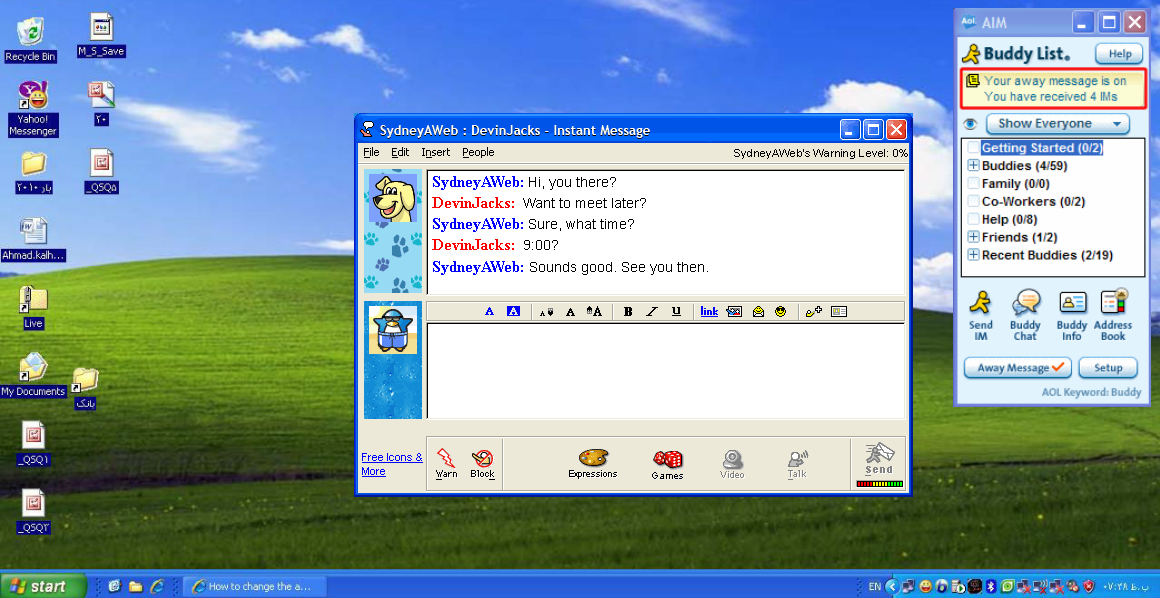Expand the Friends (1/2) group
This screenshot has width=1160, height=598.
pyautogui.click(x=974, y=238)
